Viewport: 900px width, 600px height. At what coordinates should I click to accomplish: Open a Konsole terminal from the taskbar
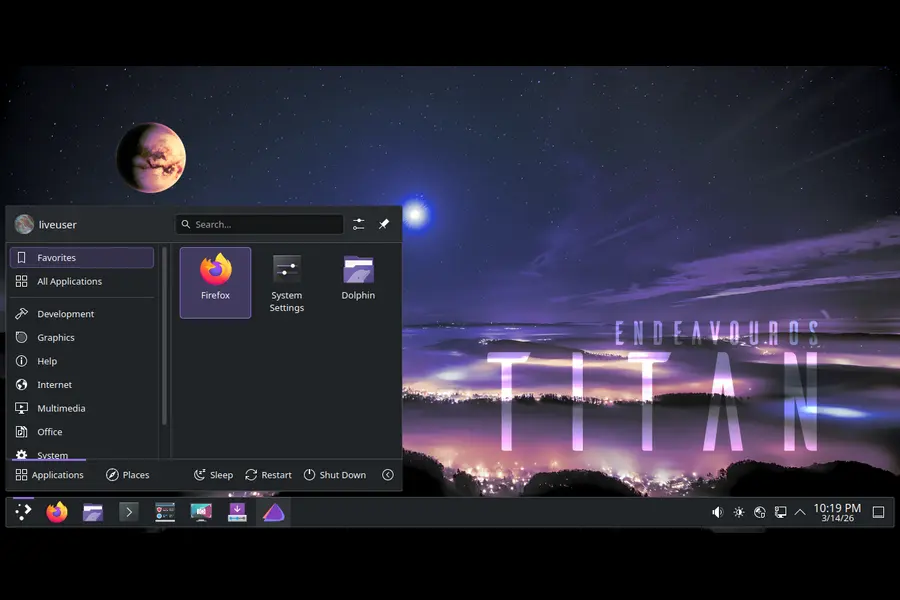click(128, 512)
